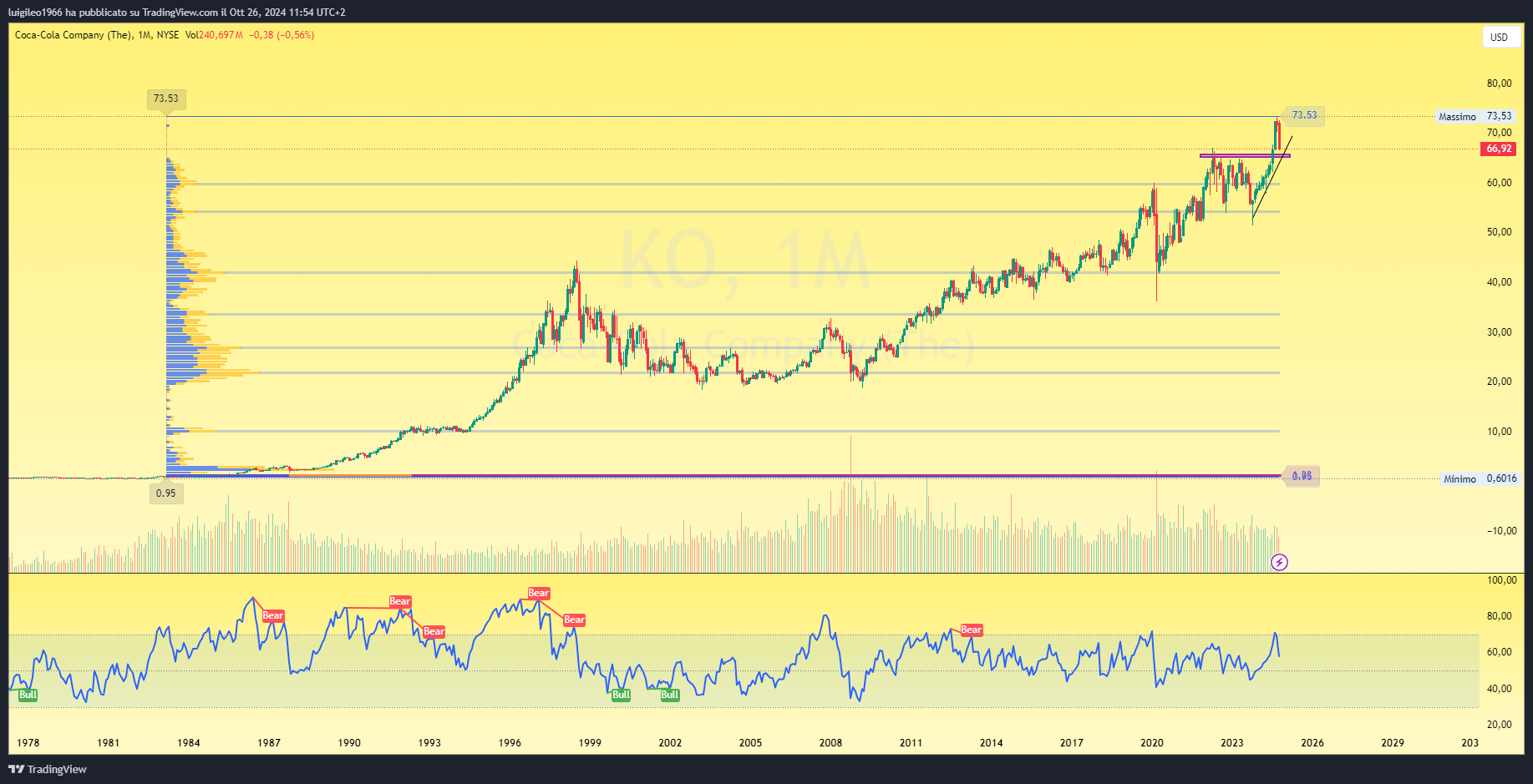Viewport: 1533px width, 784px height.
Task: Click the Bear label near 1992 on RSI
Action: click(x=400, y=601)
